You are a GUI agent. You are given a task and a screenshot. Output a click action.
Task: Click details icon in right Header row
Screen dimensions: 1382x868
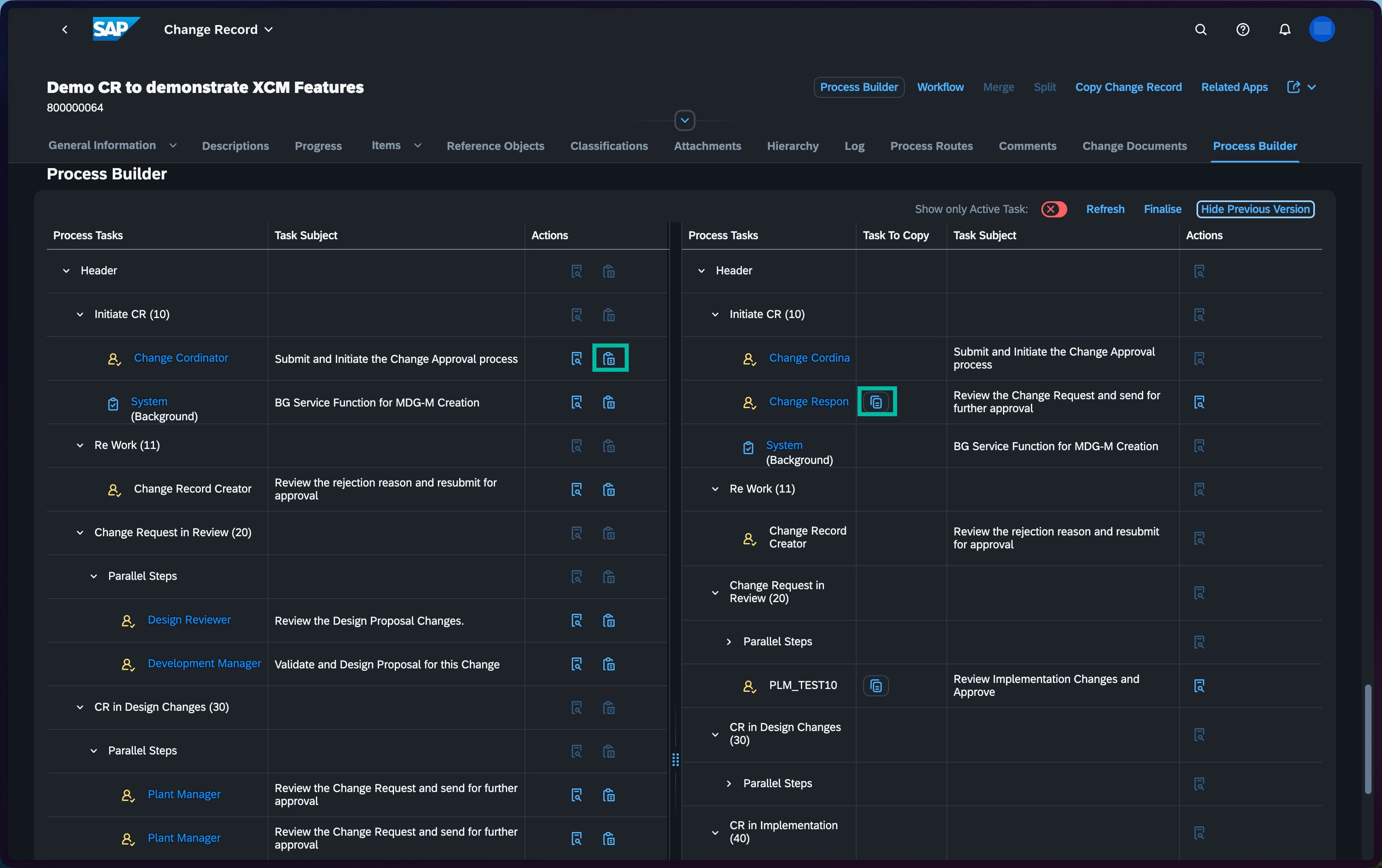(1199, 271)
